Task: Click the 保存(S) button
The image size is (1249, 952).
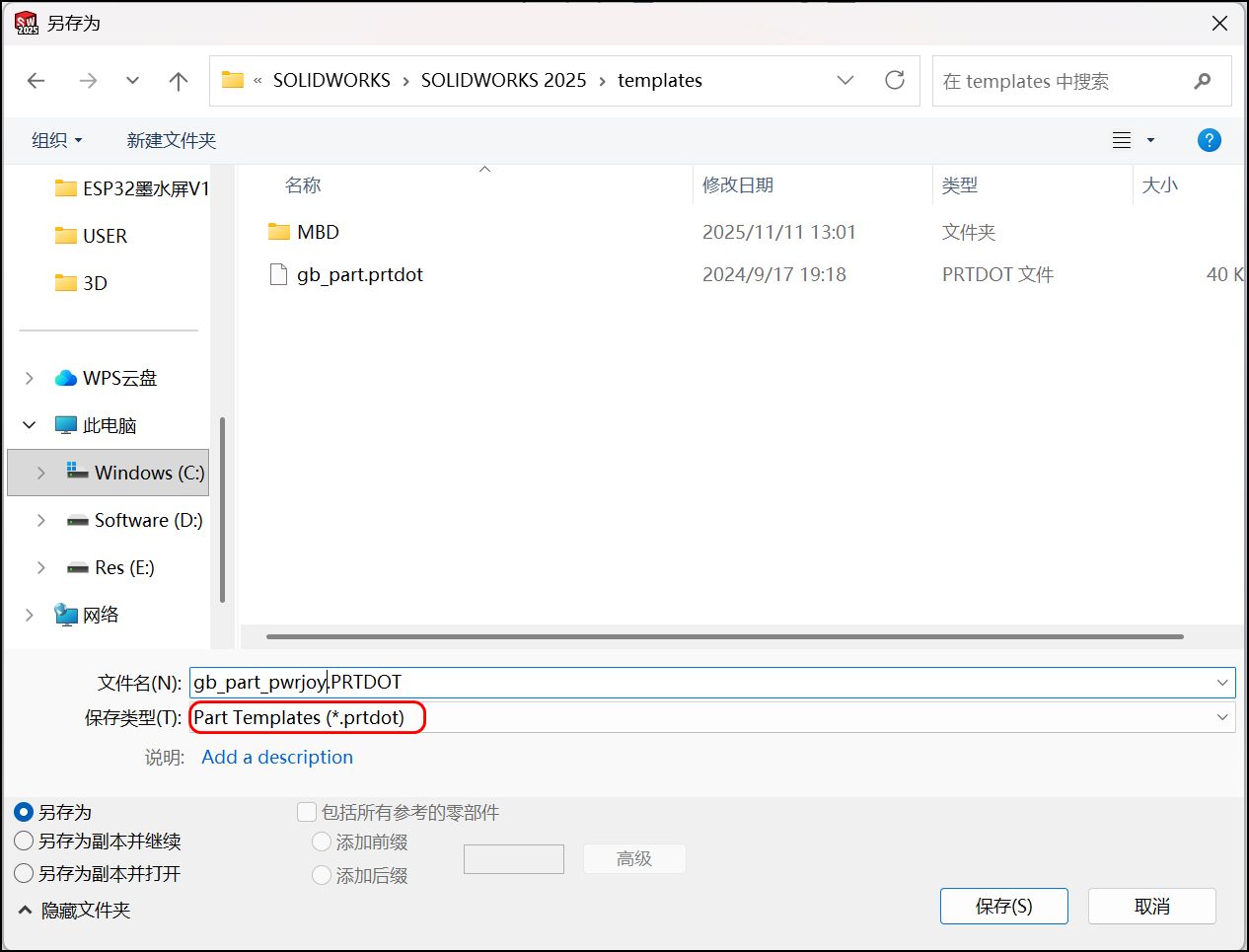Action: [1004, 907]
